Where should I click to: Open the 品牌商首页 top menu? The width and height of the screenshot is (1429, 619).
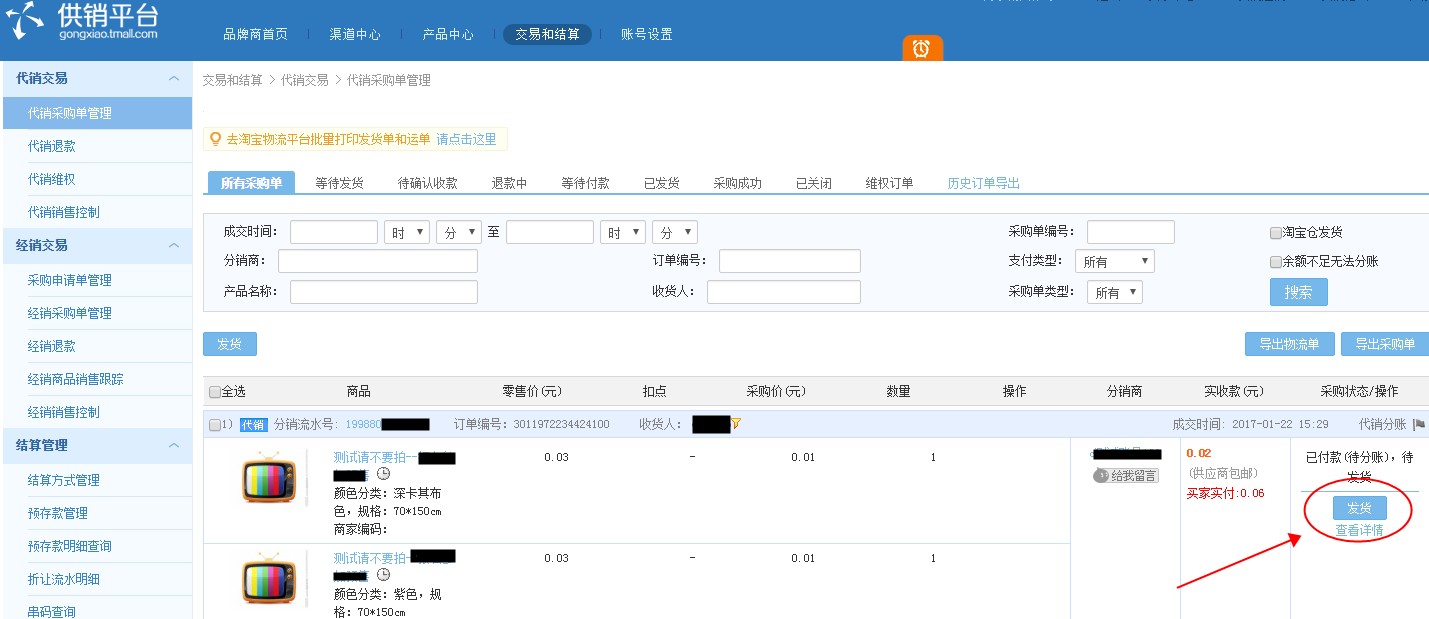[255, 34]
